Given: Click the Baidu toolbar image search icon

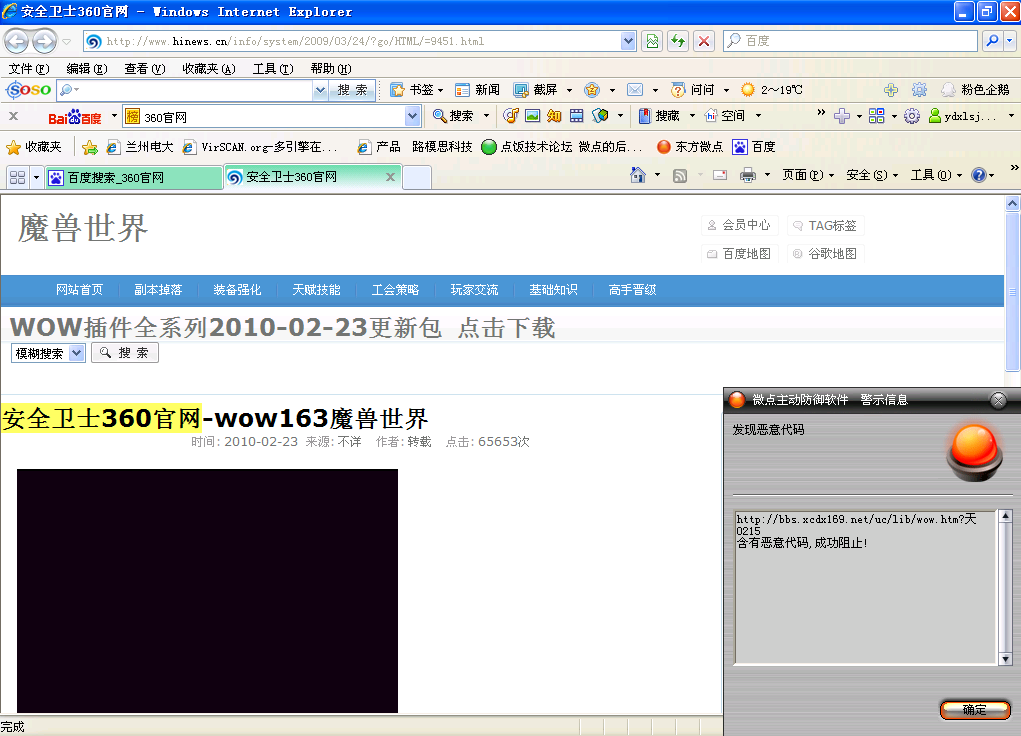Looking at the screenshot, I should [532, 116].
